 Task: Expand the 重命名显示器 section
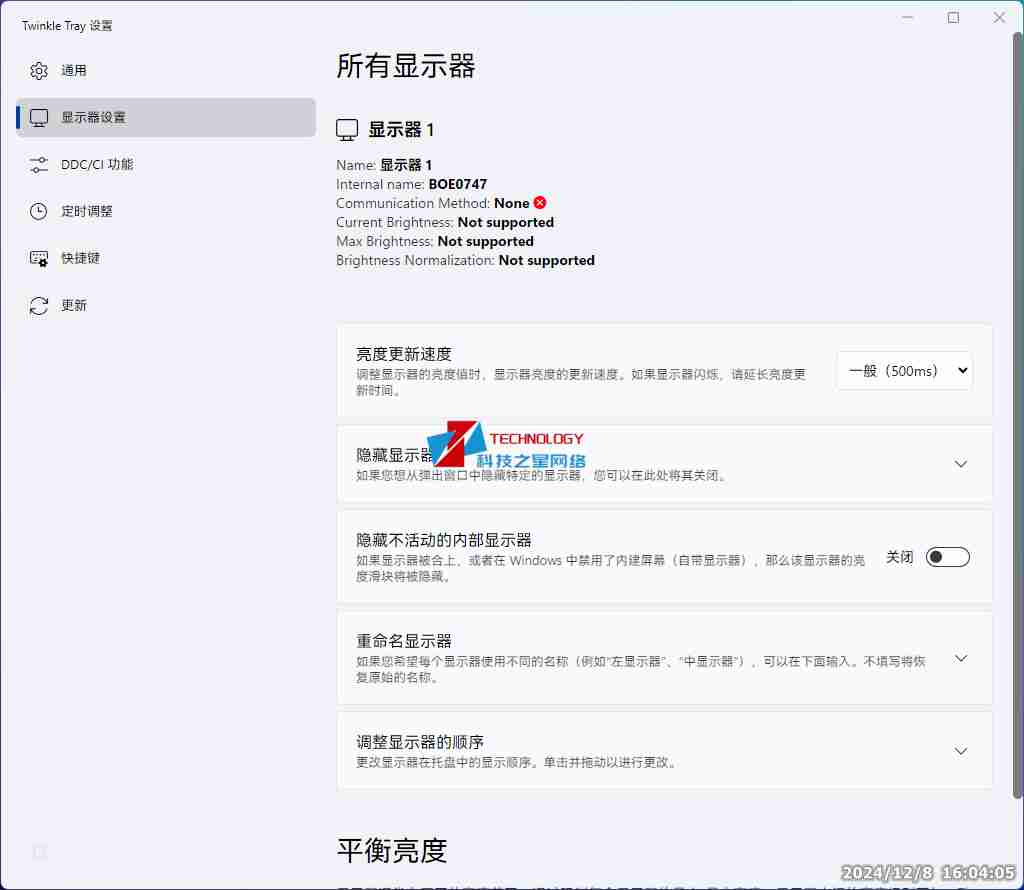click(x=961, y=658)
